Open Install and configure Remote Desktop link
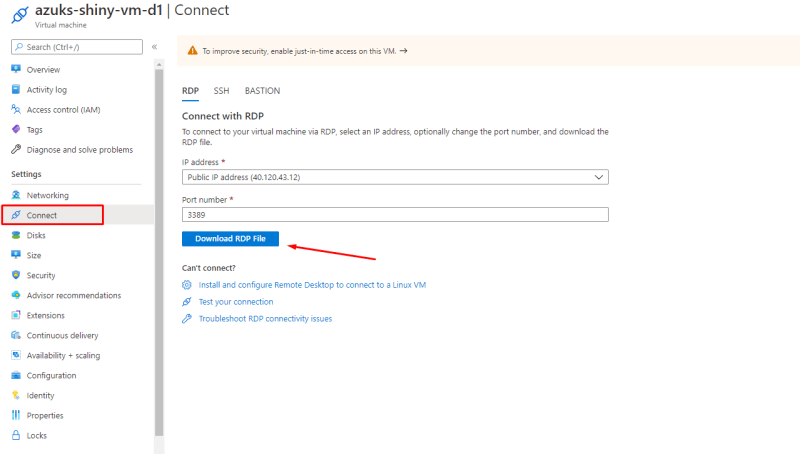This screenshot has height=454, width=800. coord(312,285)
